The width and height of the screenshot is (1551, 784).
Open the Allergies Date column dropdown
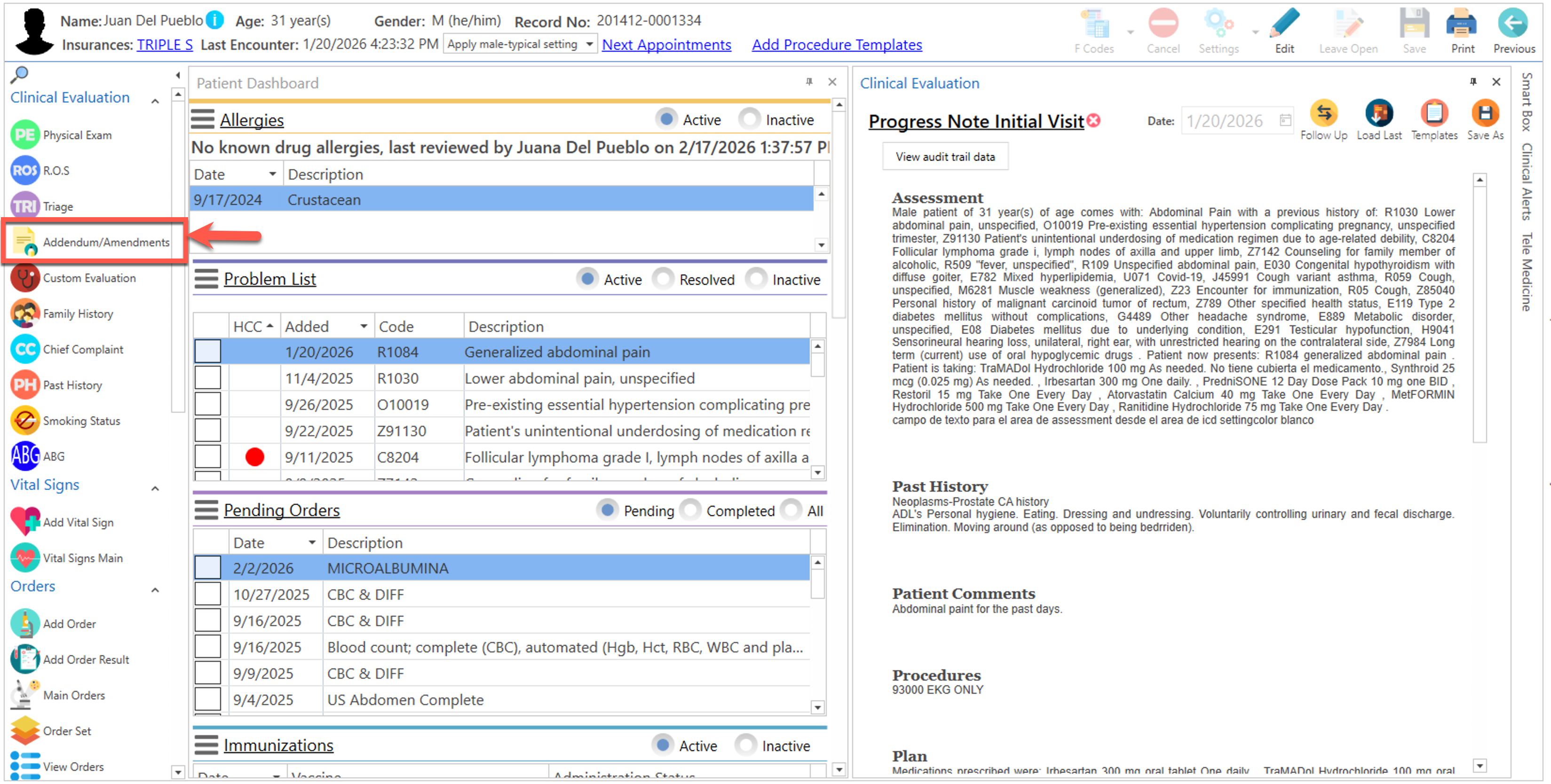272,174
